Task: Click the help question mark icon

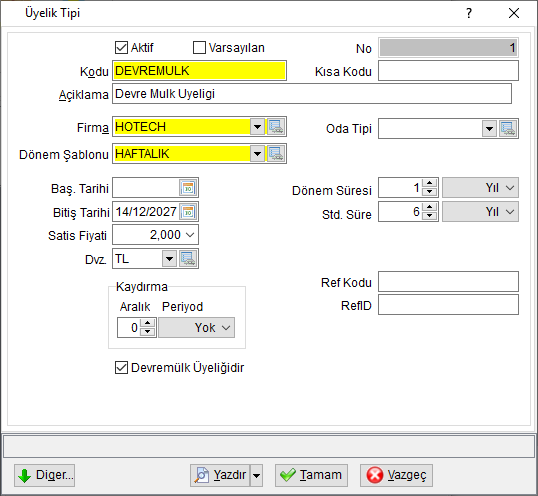Action: 469,13
